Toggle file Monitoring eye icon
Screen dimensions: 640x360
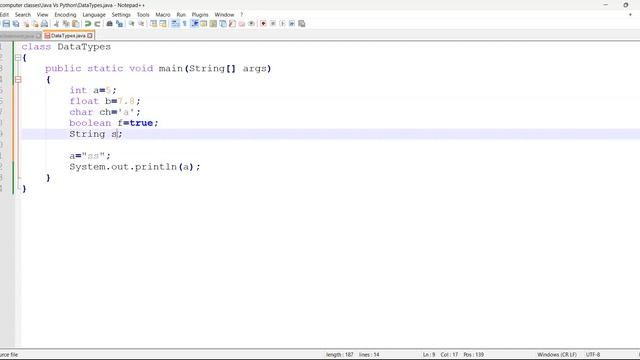[251, 24]
